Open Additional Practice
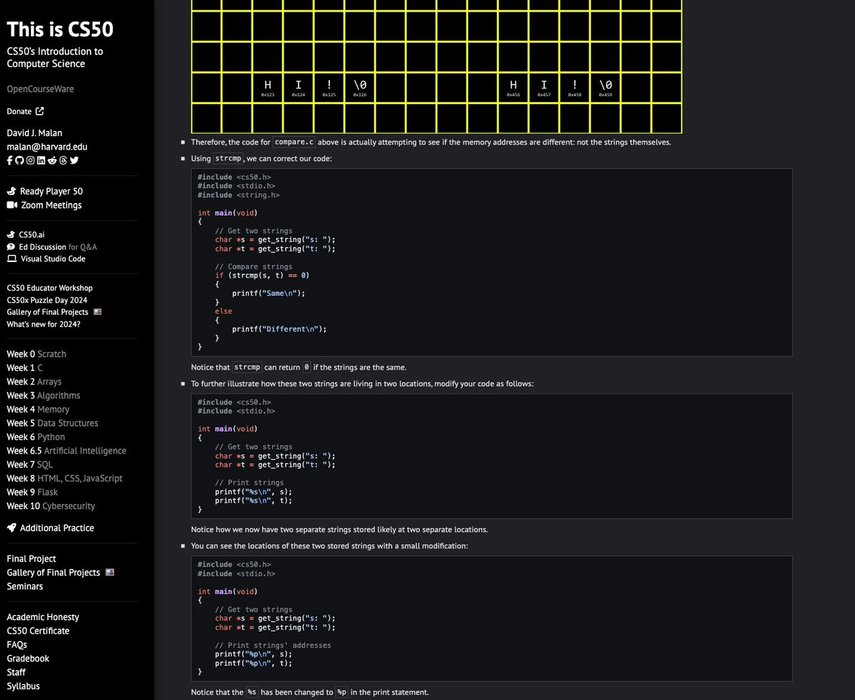Viewport: 855px width, 700px height. point(56,528)
